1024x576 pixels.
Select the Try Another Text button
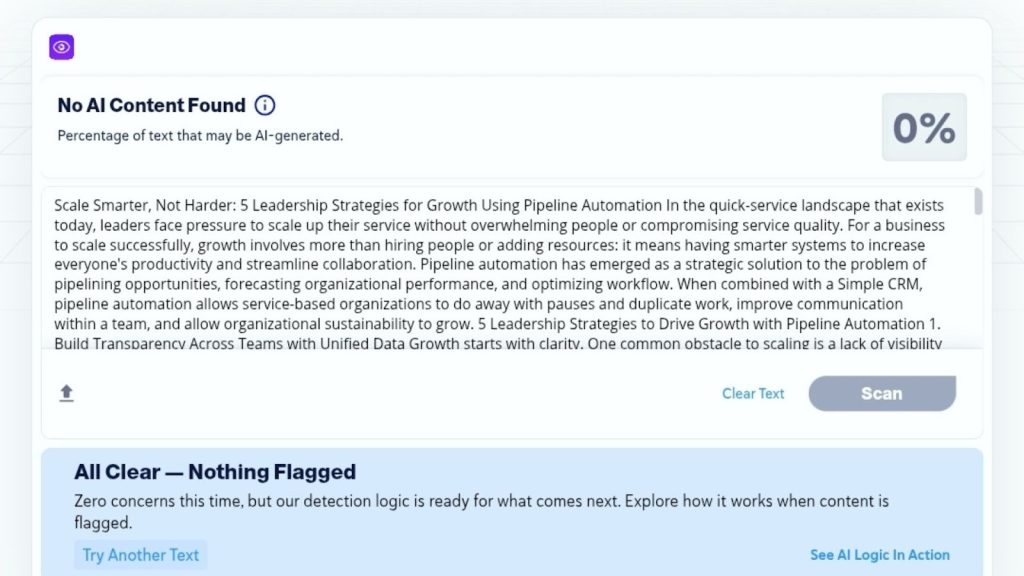tap(140, 555)
